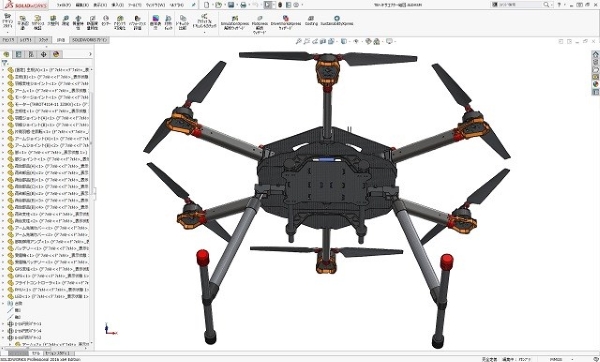Toggle the Section View display
This screenshot has height=362, width=600.
pos(323,41)
